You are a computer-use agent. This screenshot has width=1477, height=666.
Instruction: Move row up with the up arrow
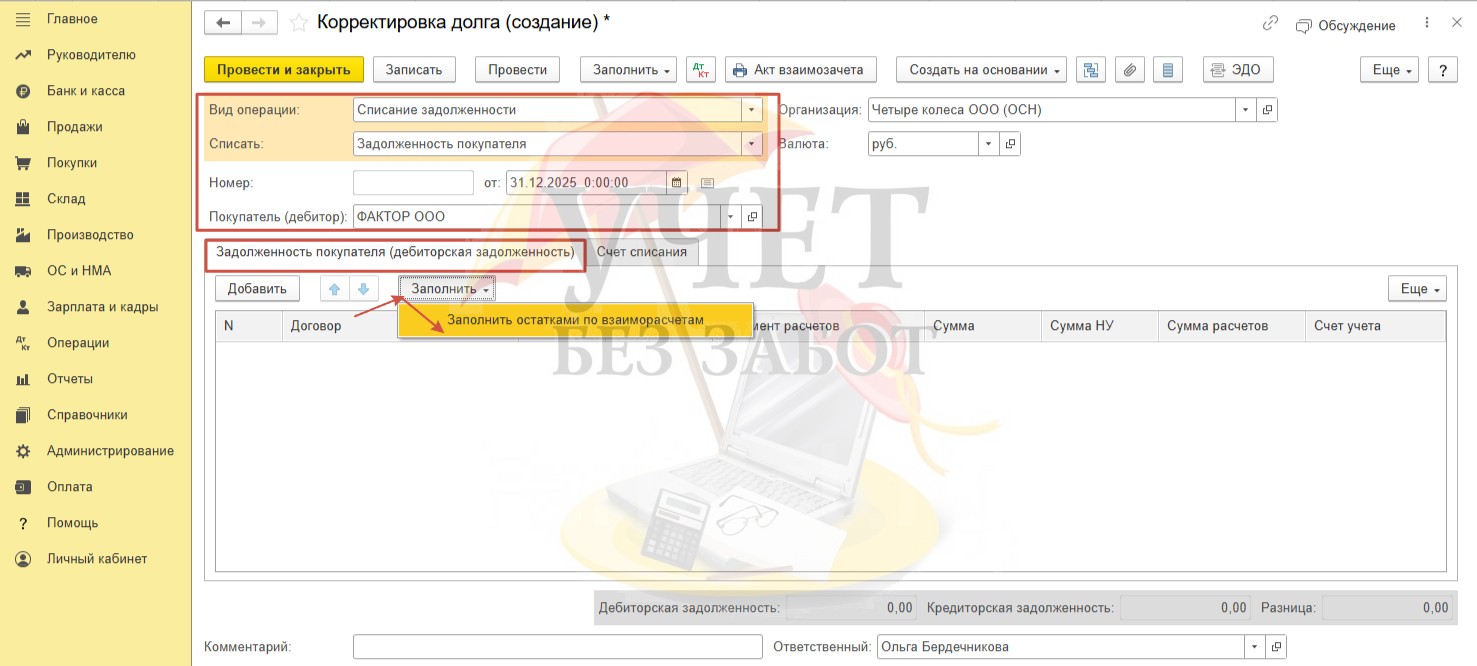point(335,289)
